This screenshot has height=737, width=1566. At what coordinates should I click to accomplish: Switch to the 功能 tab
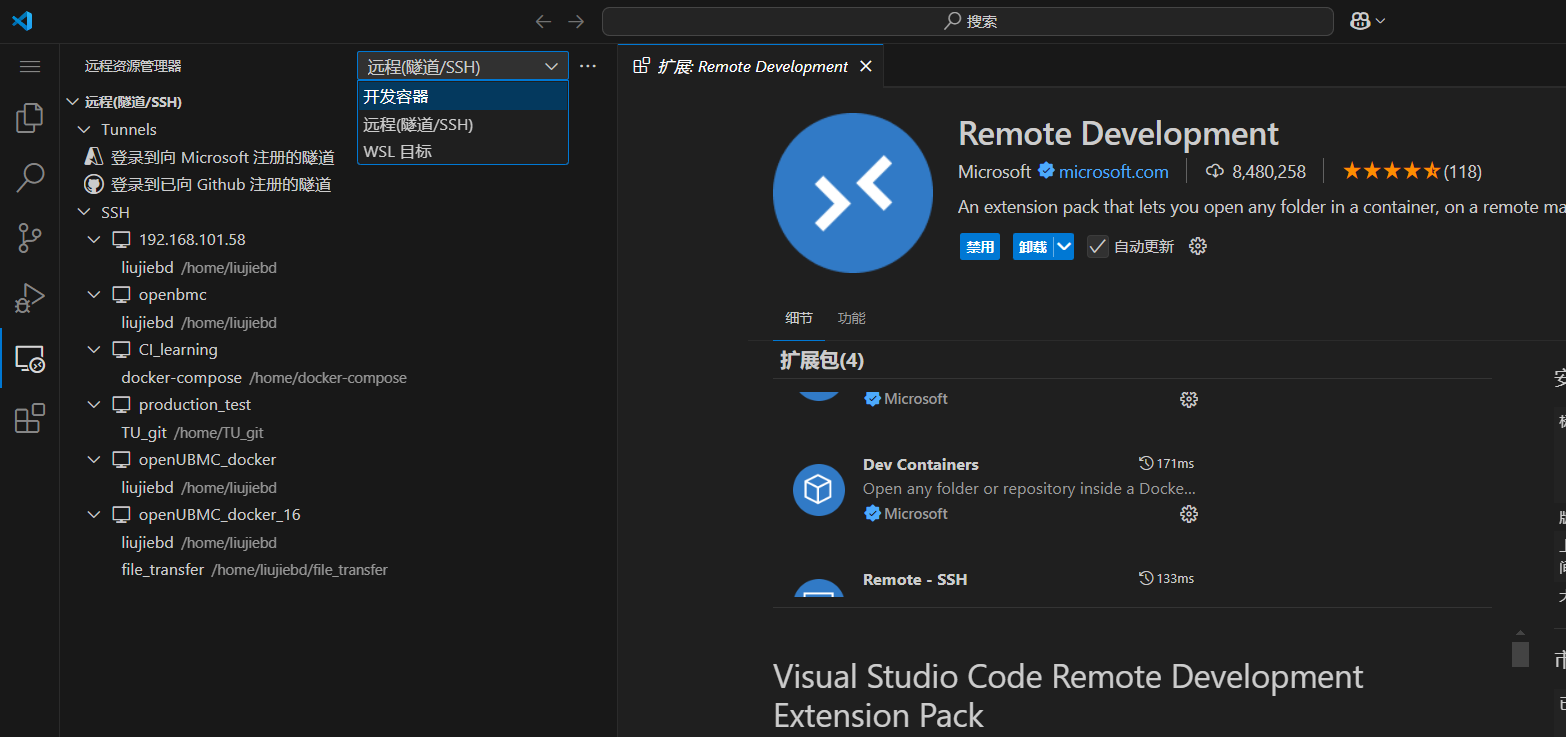point(852,318)
